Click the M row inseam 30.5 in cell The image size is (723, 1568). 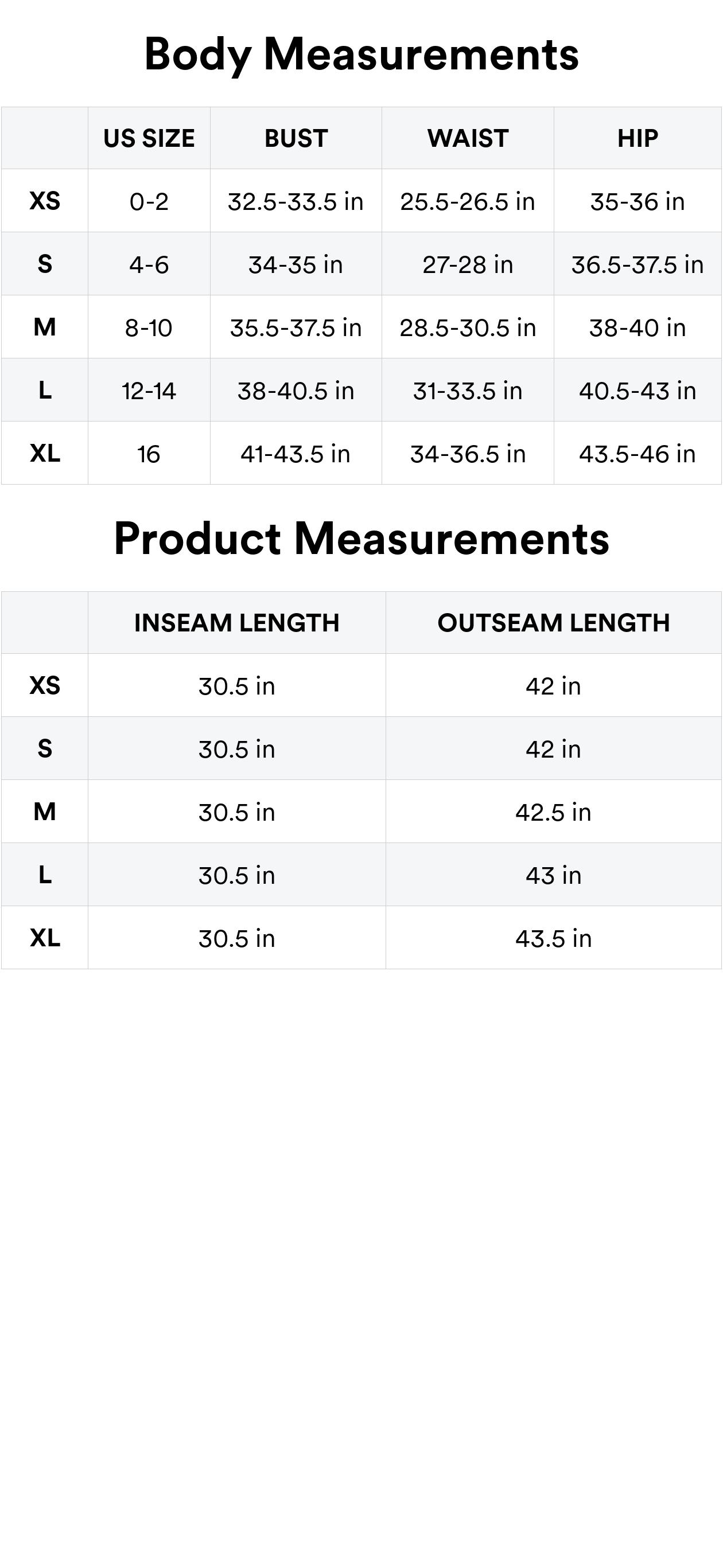[236, 812]
